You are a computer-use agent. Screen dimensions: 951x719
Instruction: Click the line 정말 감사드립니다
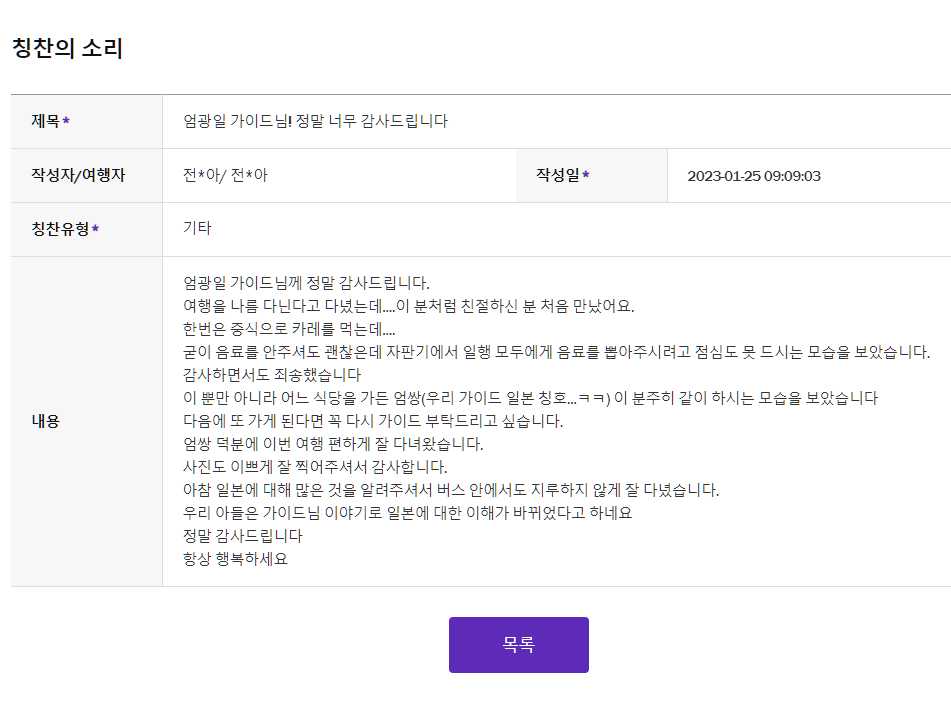tap(243, 536)
